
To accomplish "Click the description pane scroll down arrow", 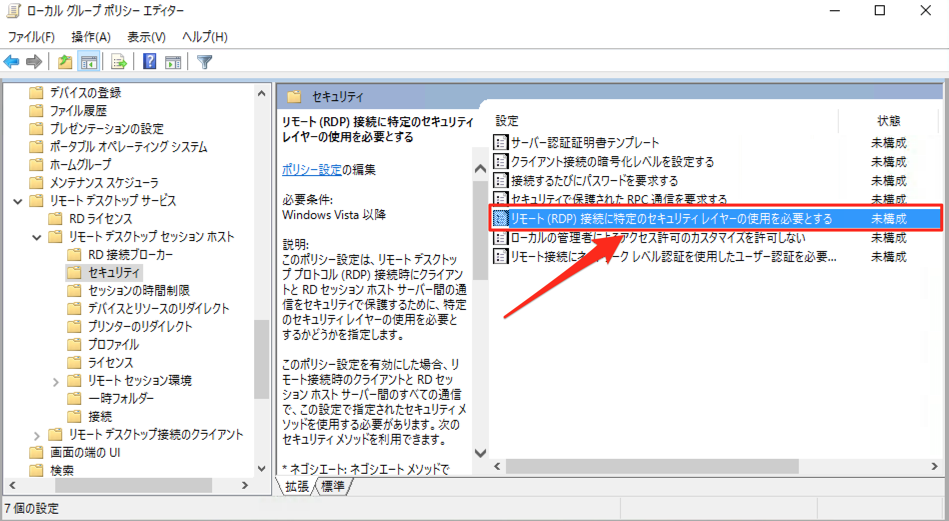I will point(481,453).
